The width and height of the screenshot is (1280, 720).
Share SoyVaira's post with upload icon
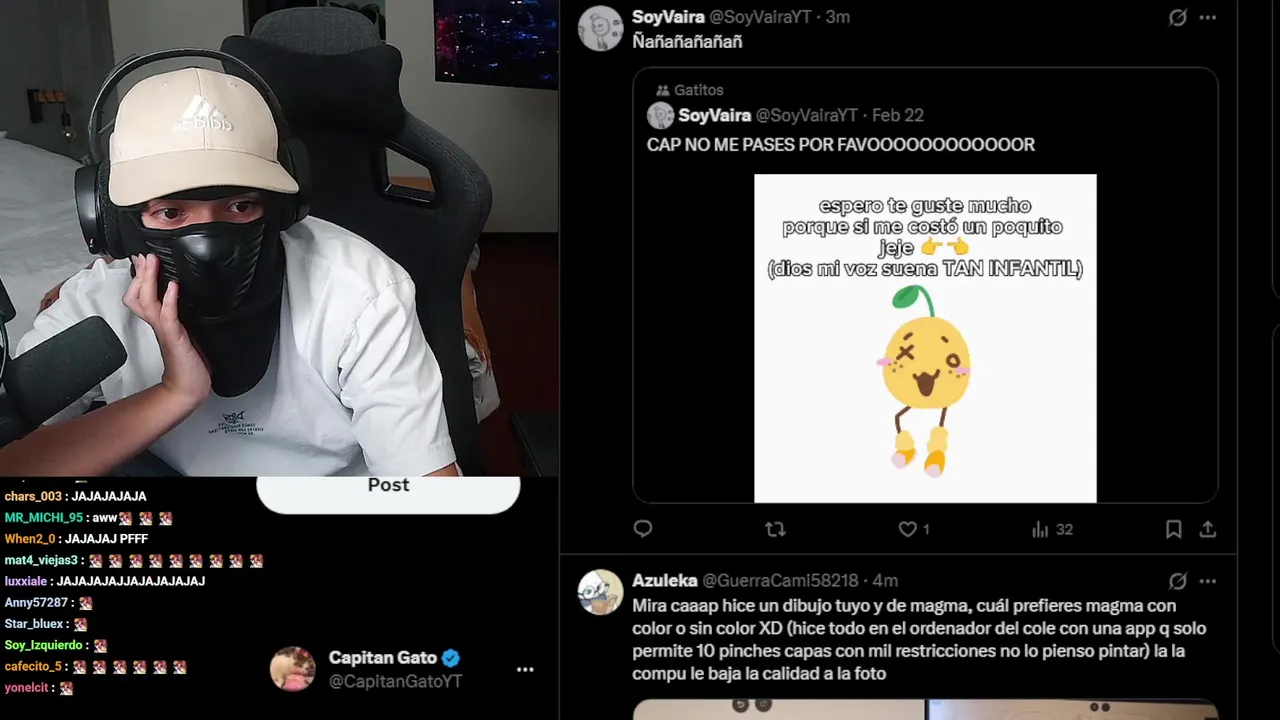(x=1208, y=529)
